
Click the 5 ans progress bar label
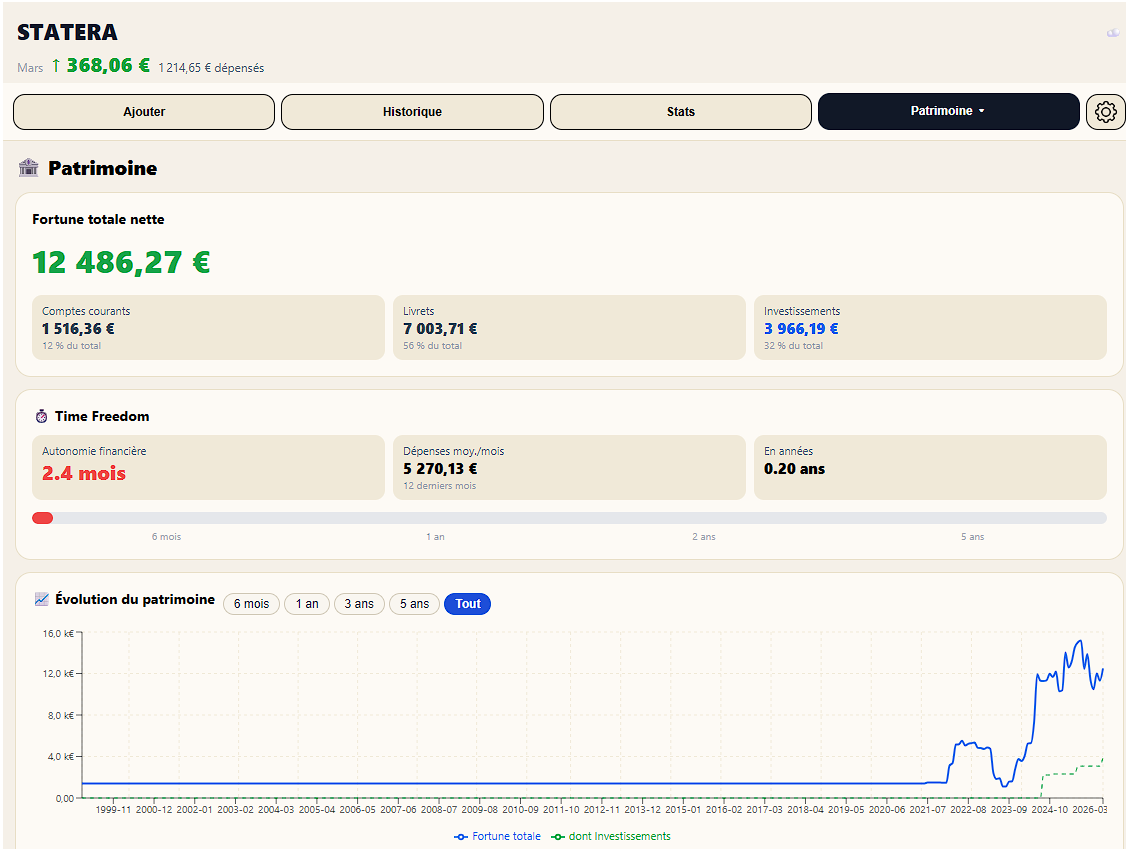[x=972, y=537]
